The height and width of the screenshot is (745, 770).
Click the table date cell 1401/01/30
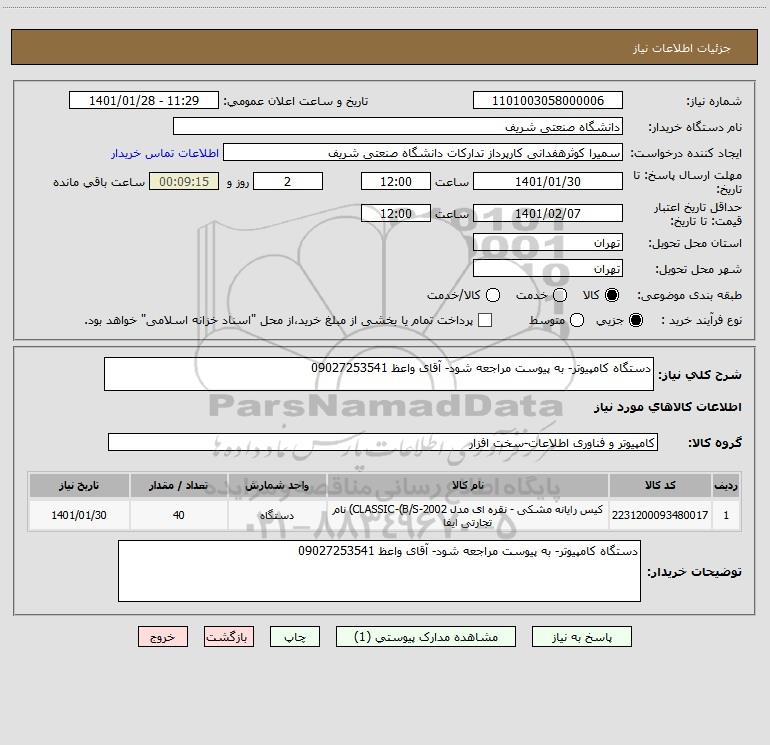pos(79,515)
